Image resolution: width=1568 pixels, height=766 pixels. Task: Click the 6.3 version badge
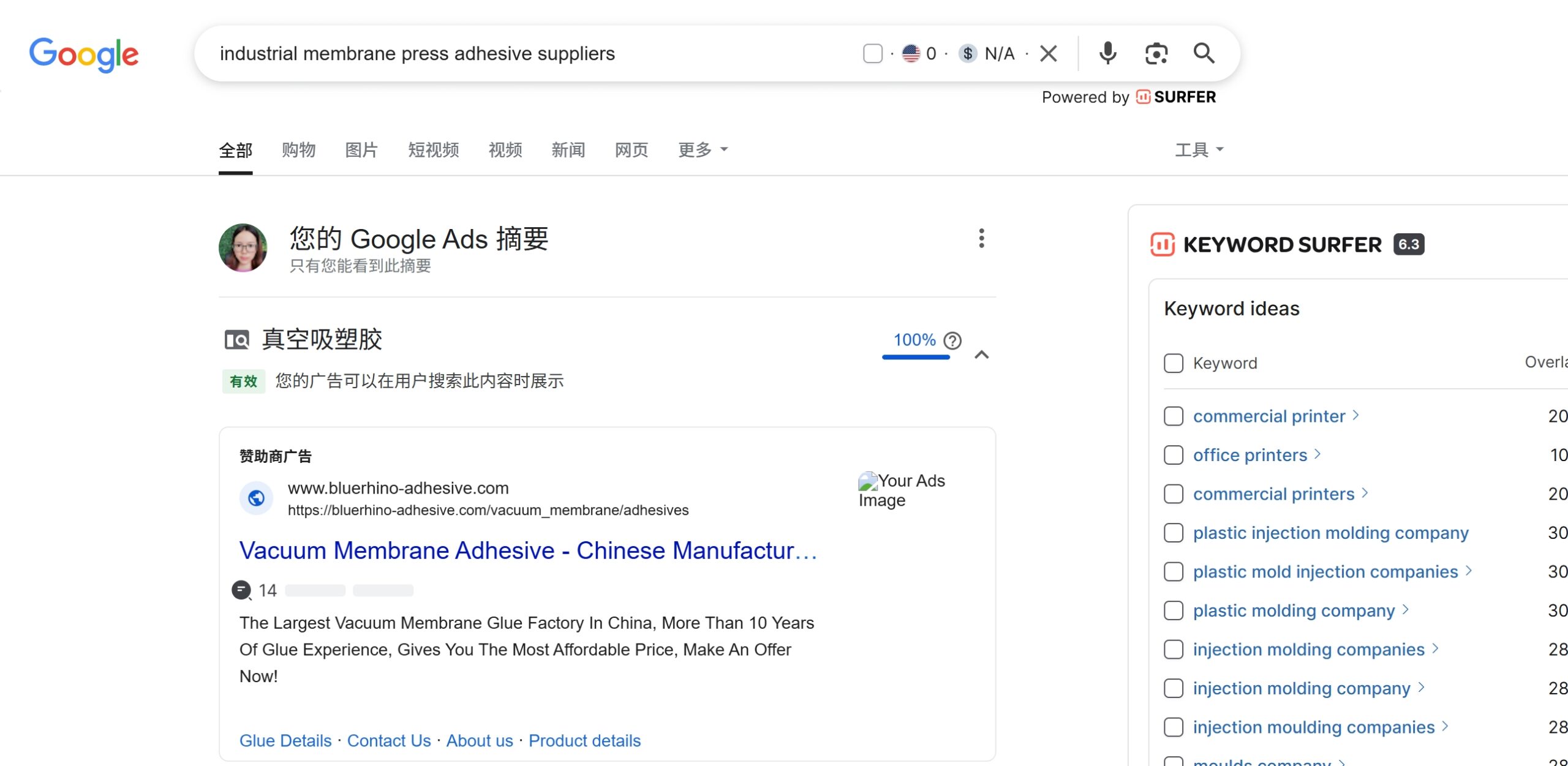point(1409,244)
